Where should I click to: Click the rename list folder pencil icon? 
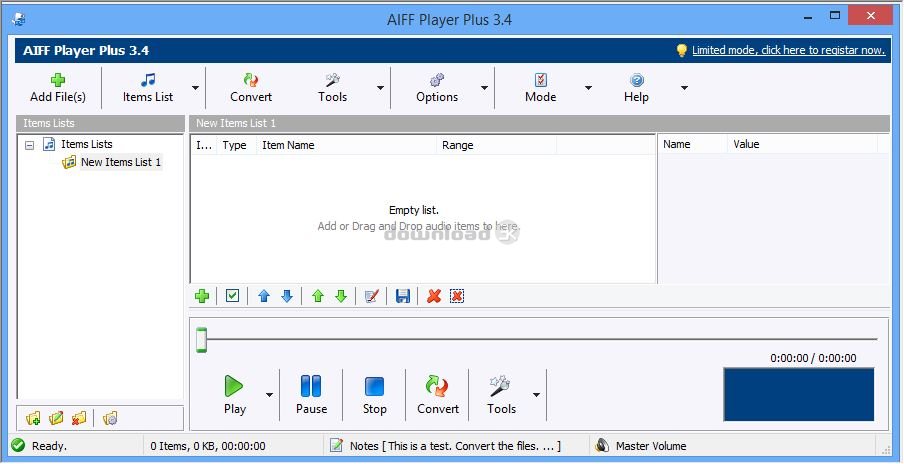56,418
